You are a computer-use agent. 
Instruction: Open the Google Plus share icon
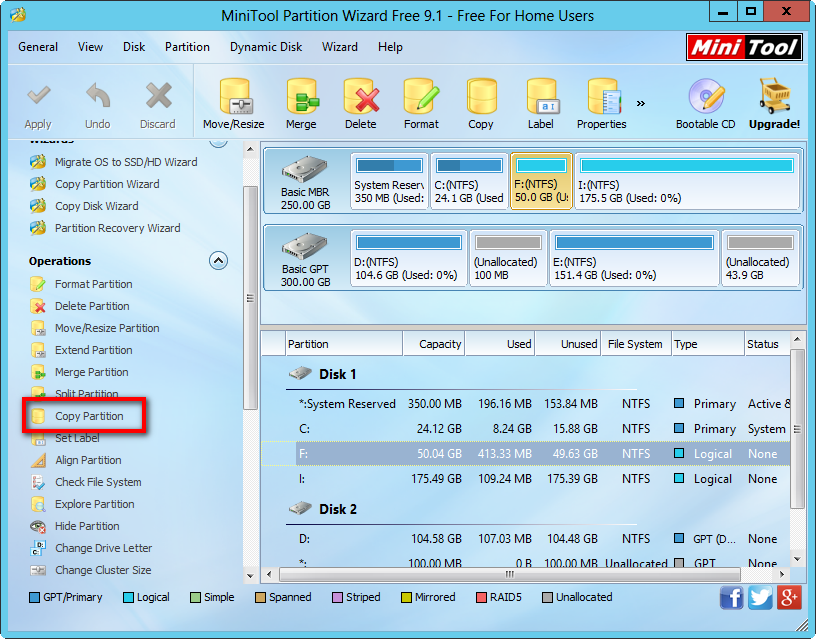coord(789,597)
